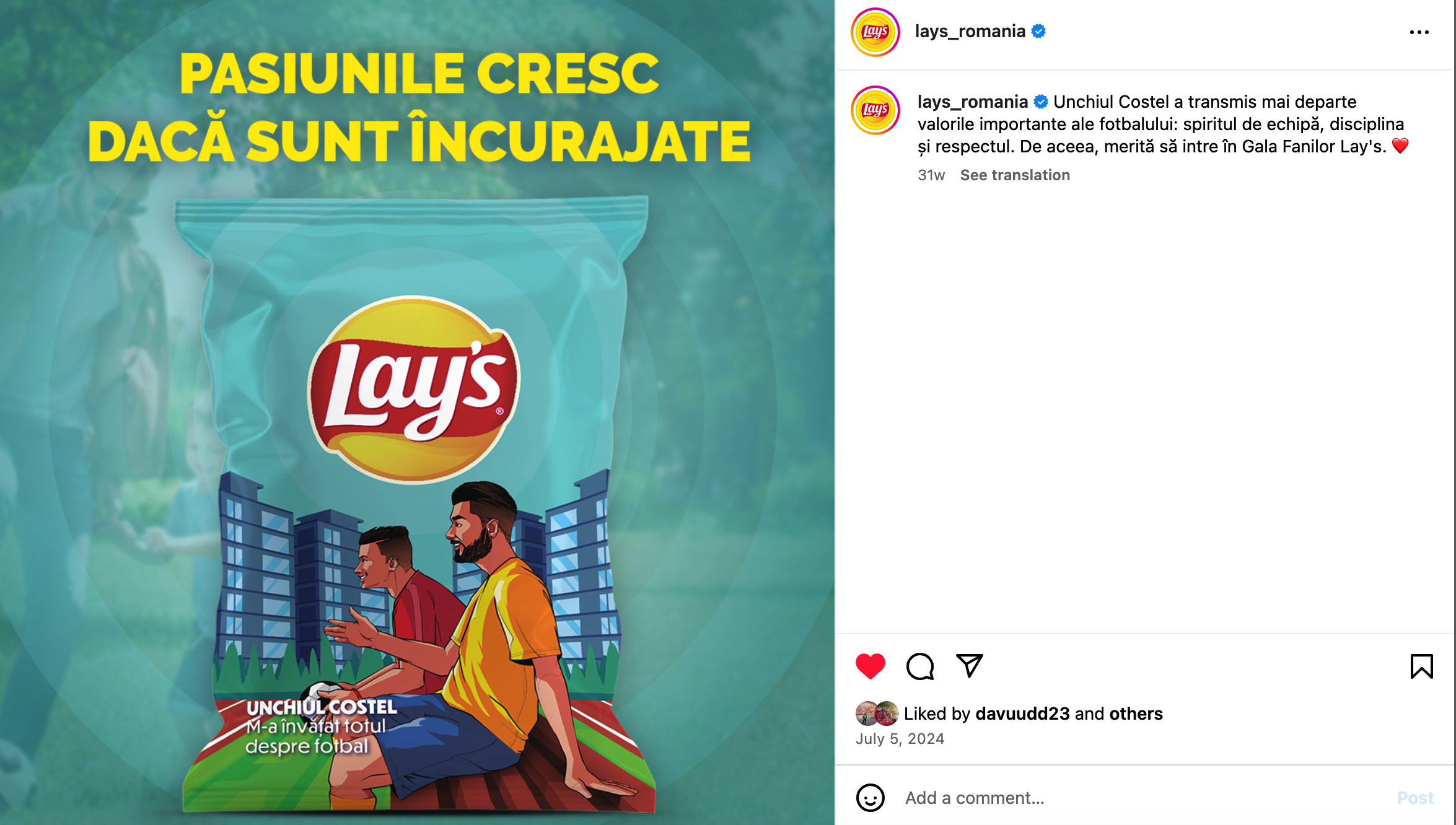Save post with bookmark icon
This screenshot has width=1456, height=825.
[x=1421, y=666]
